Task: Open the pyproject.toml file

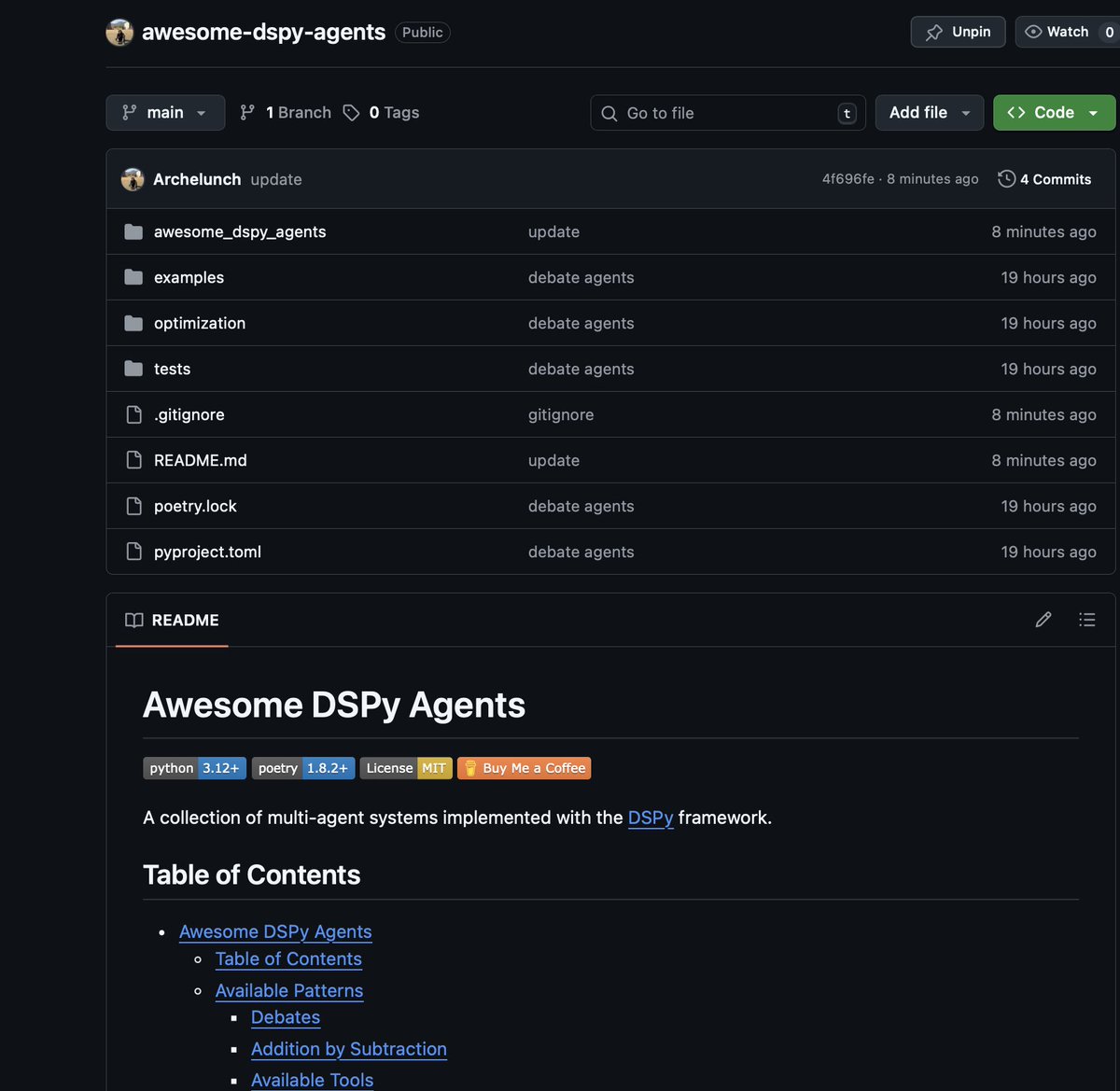Action: pos(207,552)
